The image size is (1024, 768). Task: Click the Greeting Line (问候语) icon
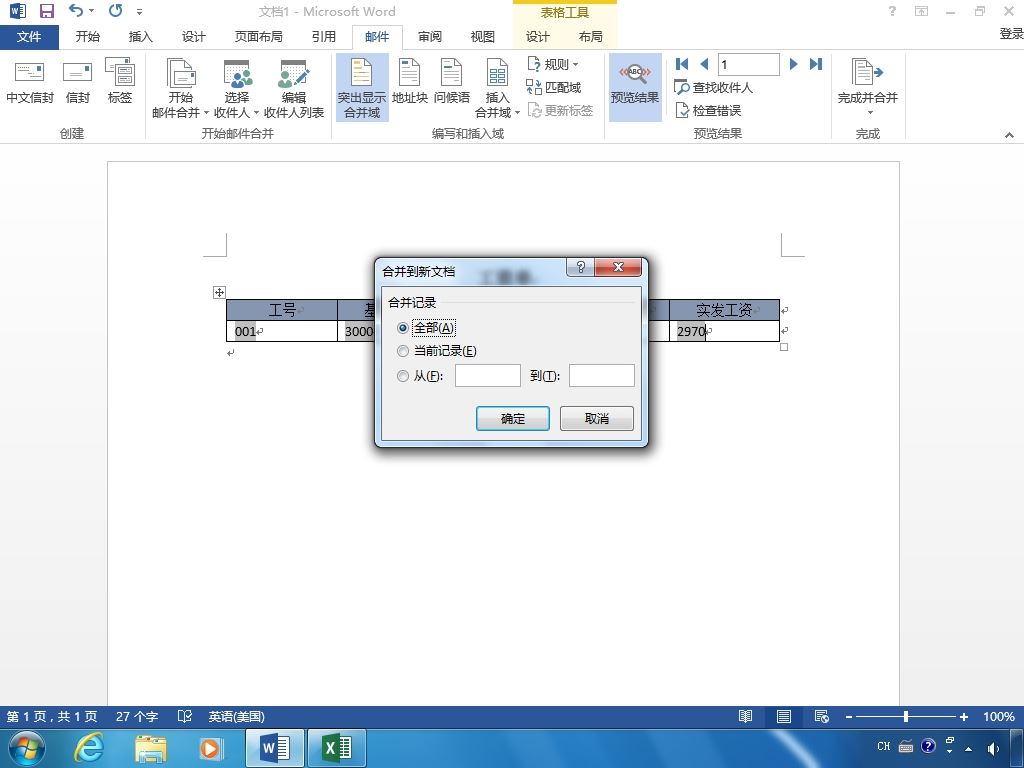pos(451,82)
